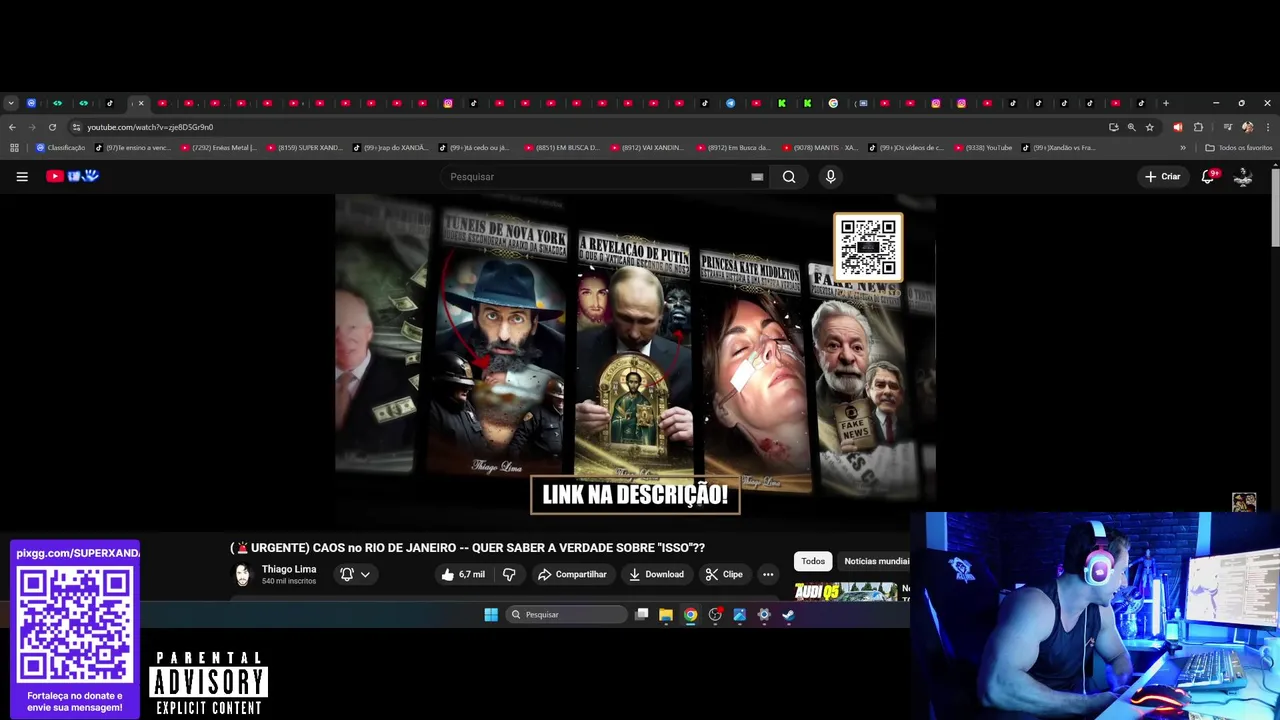
Task: Open the Windows Start button
Action: tap(491, 615)
